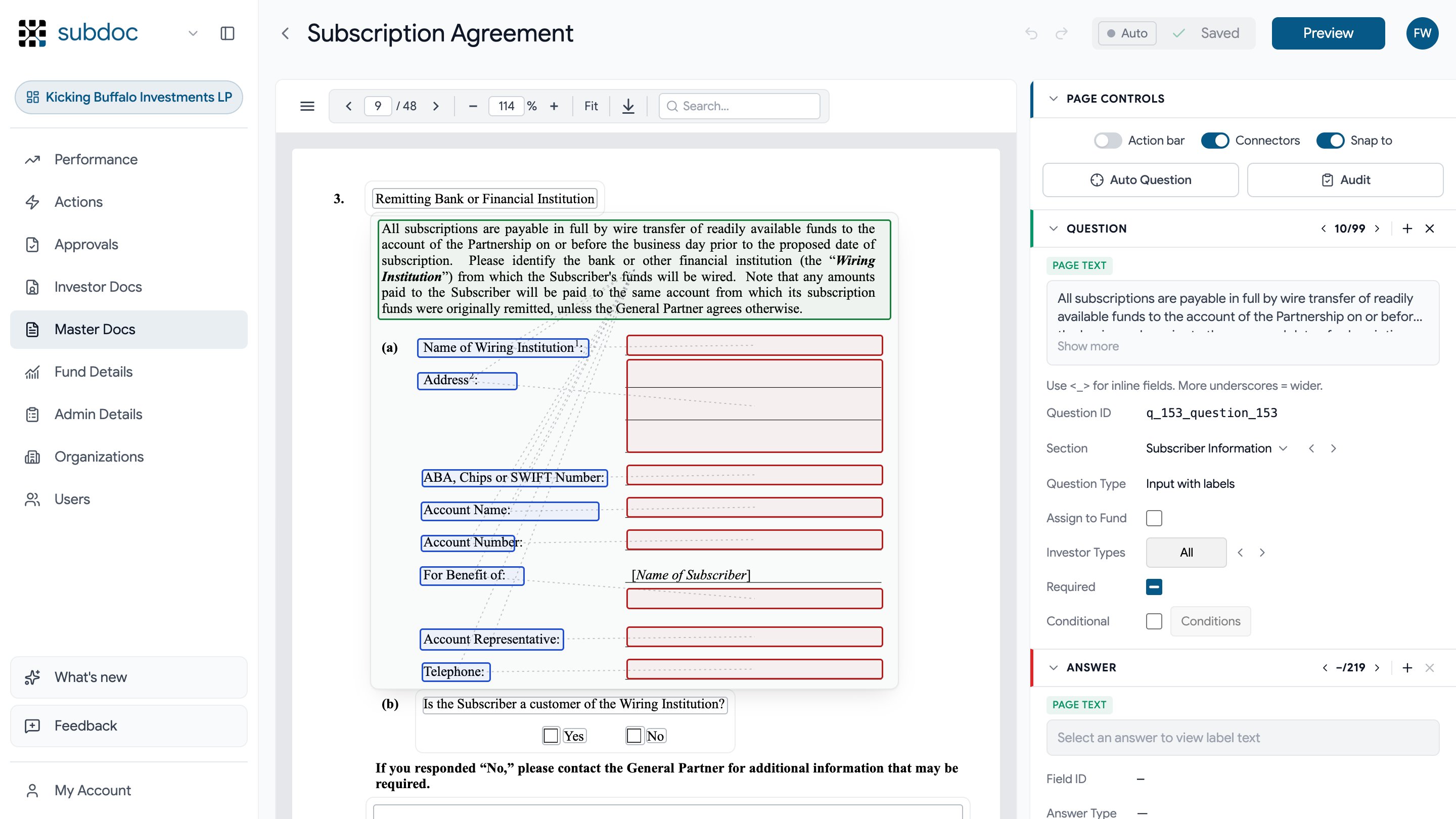
Task: Check the Conditional checkbox
Action: [x=1154, y=621]
